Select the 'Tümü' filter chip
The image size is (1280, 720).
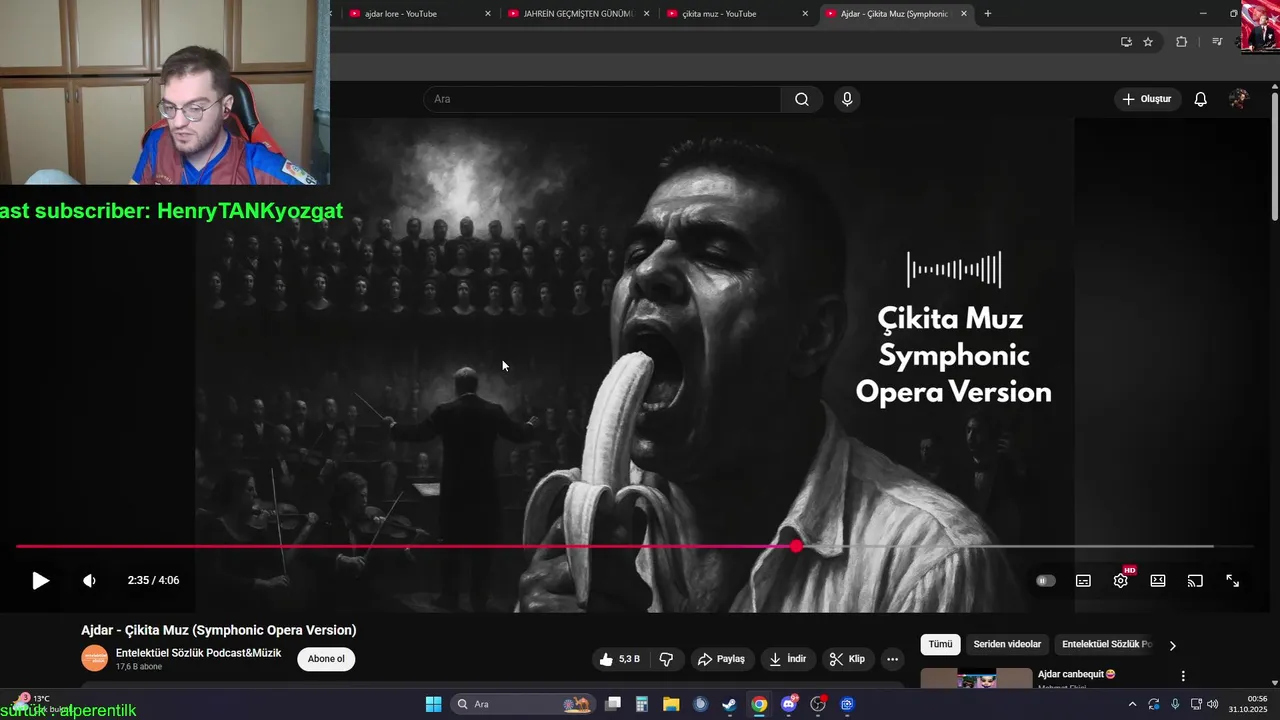point(941,645)
